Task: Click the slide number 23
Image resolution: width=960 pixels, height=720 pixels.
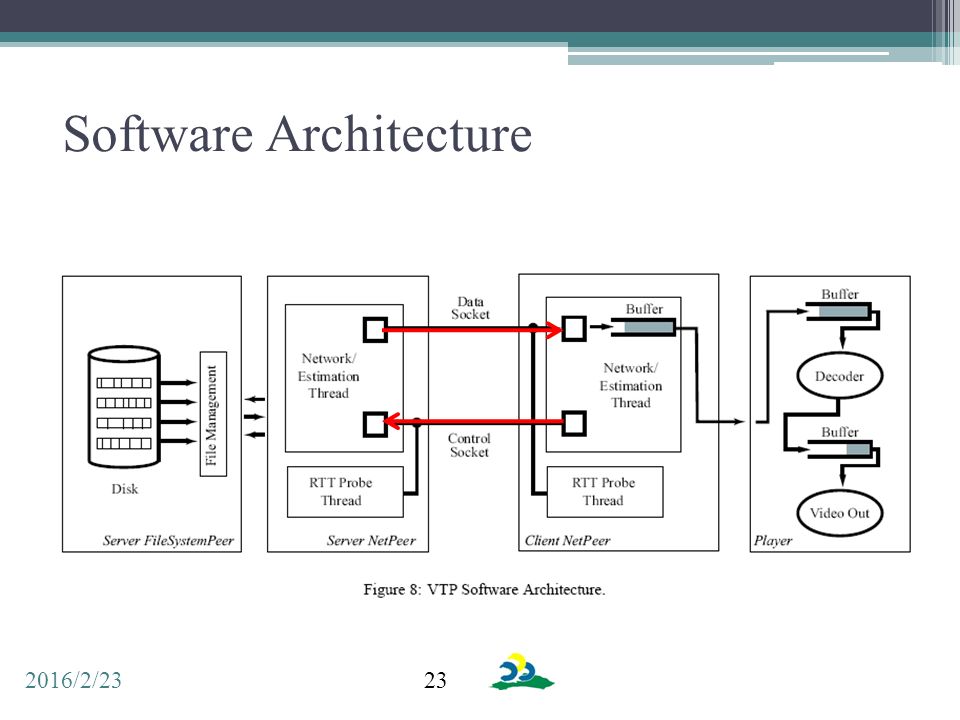Action: tap(435, 680)
